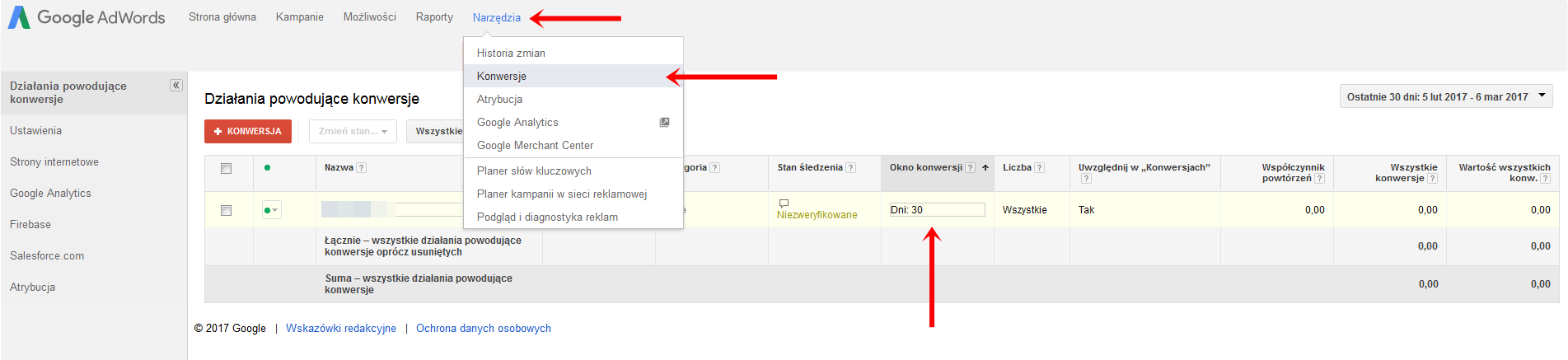1568x360 pixels.
Task: Click the Tak cell in Uwzględnij column
Action: (x=1086, y=210)
